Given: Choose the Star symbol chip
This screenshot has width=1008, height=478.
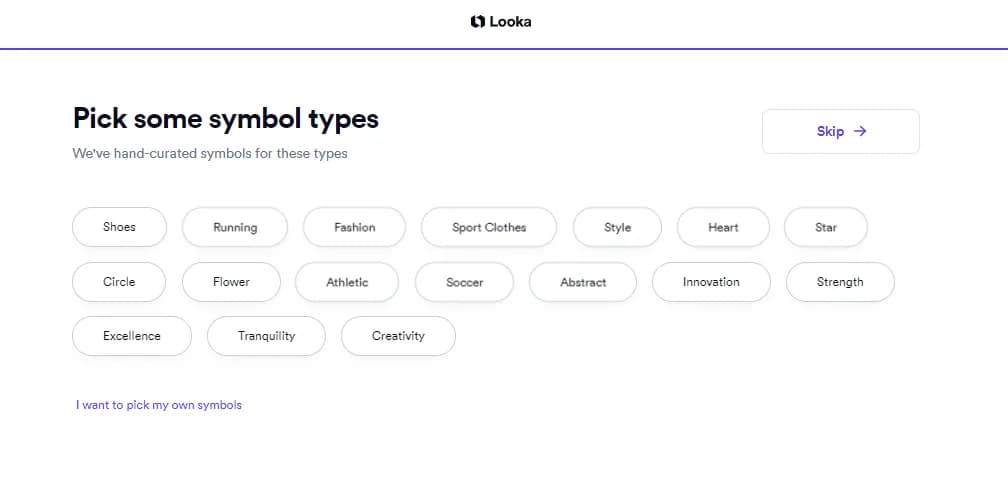Looking at the screenshot, I should (x=825, y=227).
